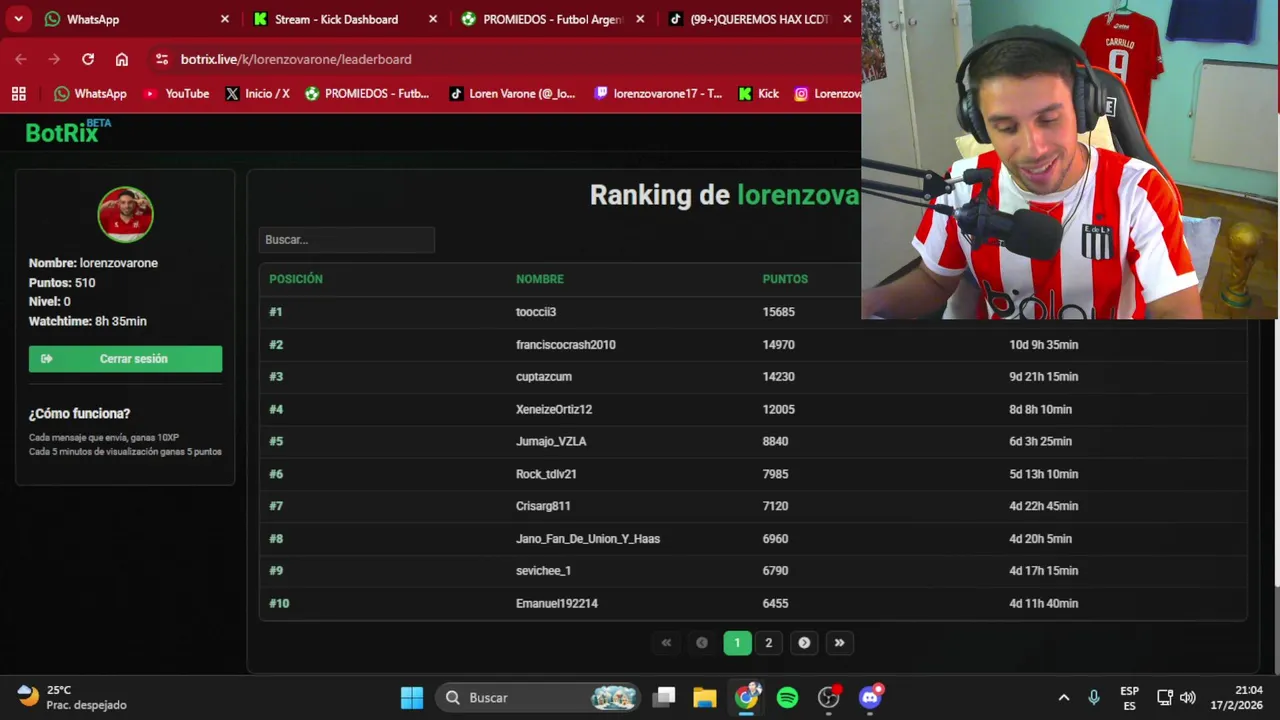Viewport: 1280px width, 720px height.
Task: Open the browser tab list dropdown arrow
Action: [18, 19]
